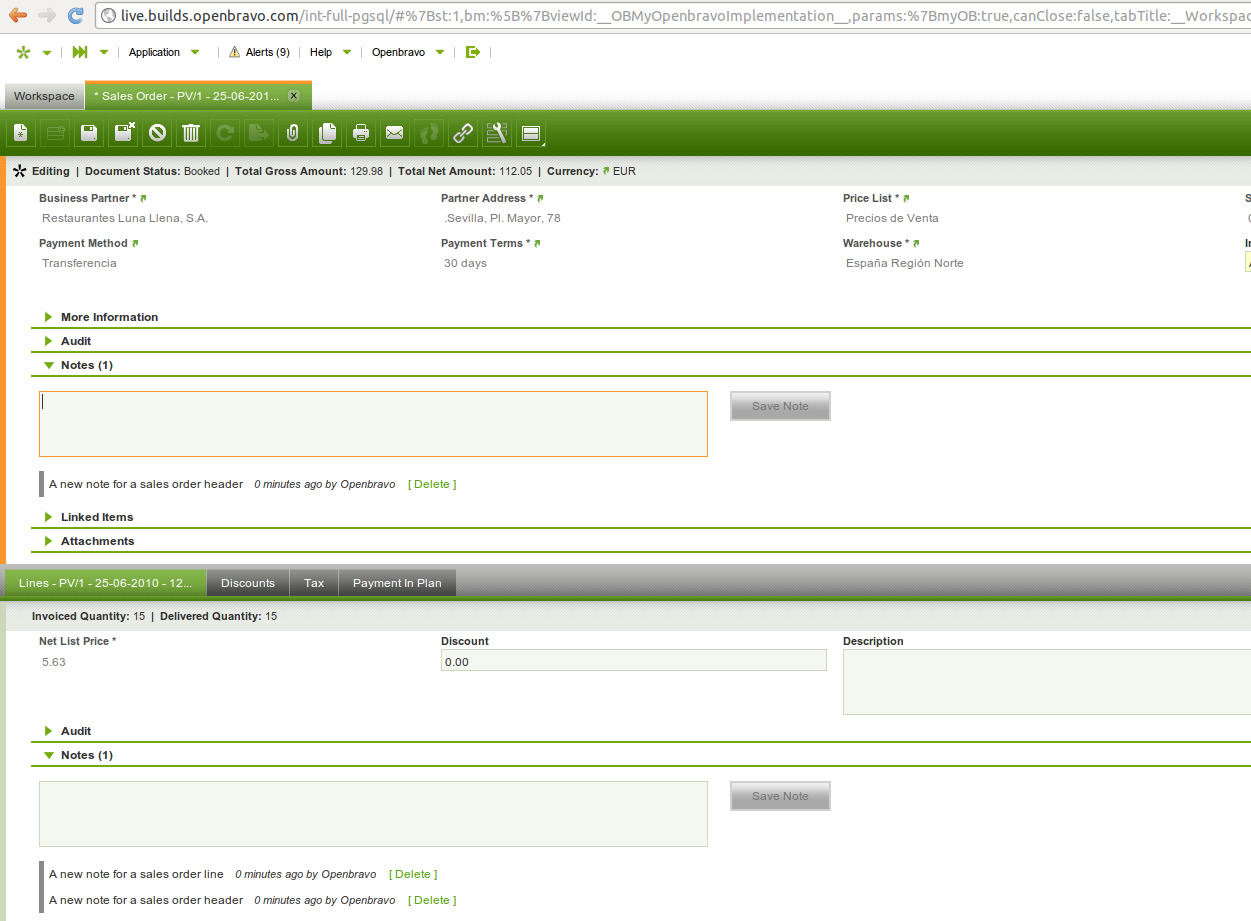Open the customize form tools icon

tap(497, 132)
